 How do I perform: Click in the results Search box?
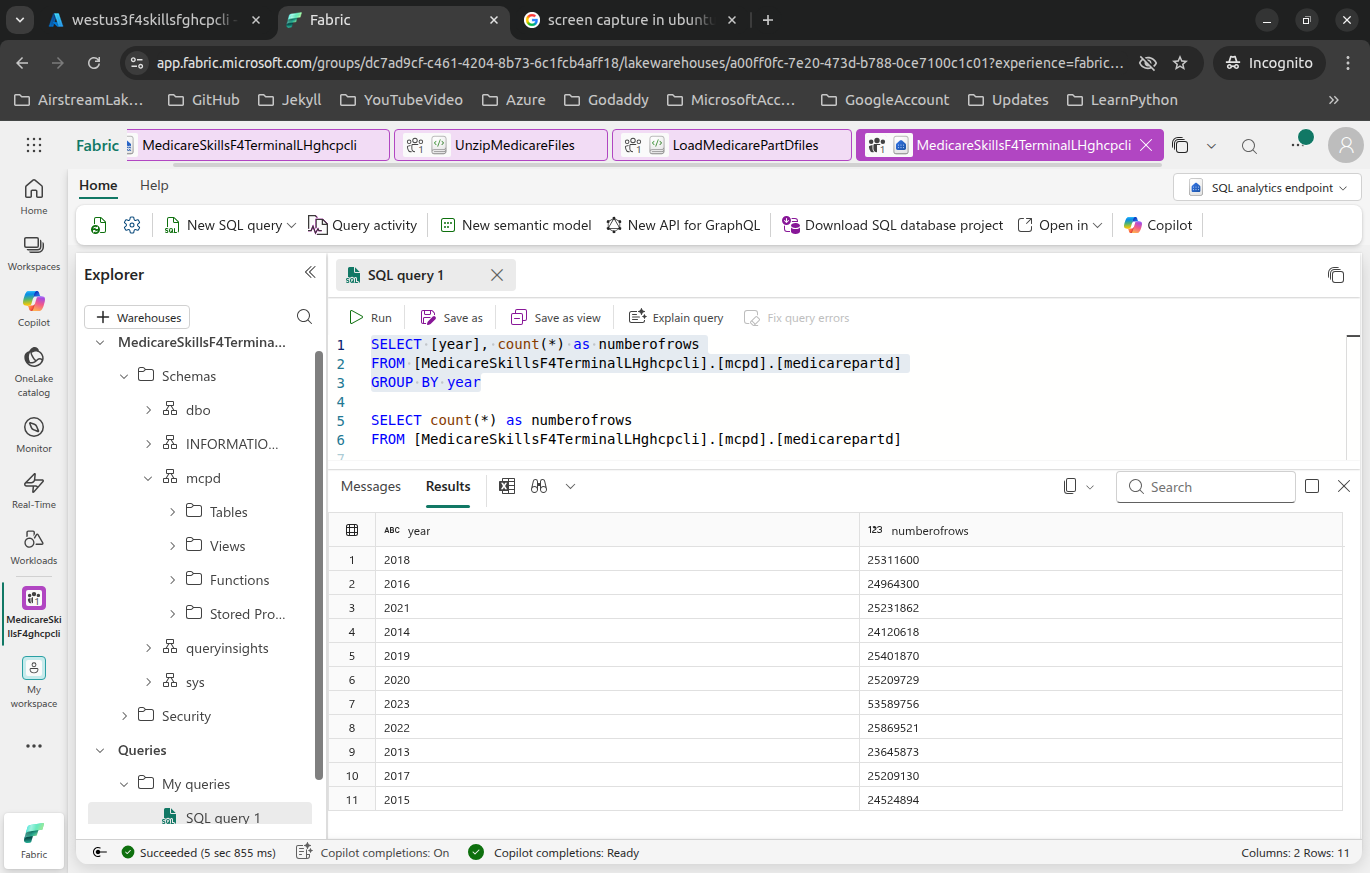click(x=1206, y=487)
